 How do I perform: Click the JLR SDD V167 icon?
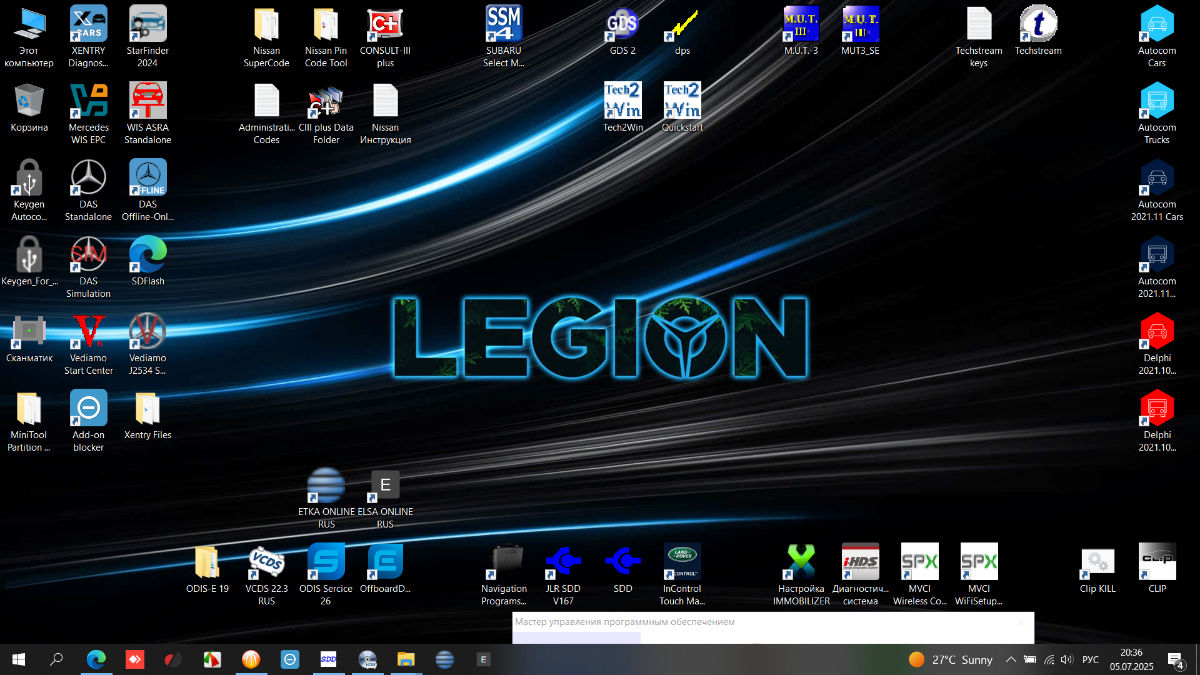pos(563,562)
